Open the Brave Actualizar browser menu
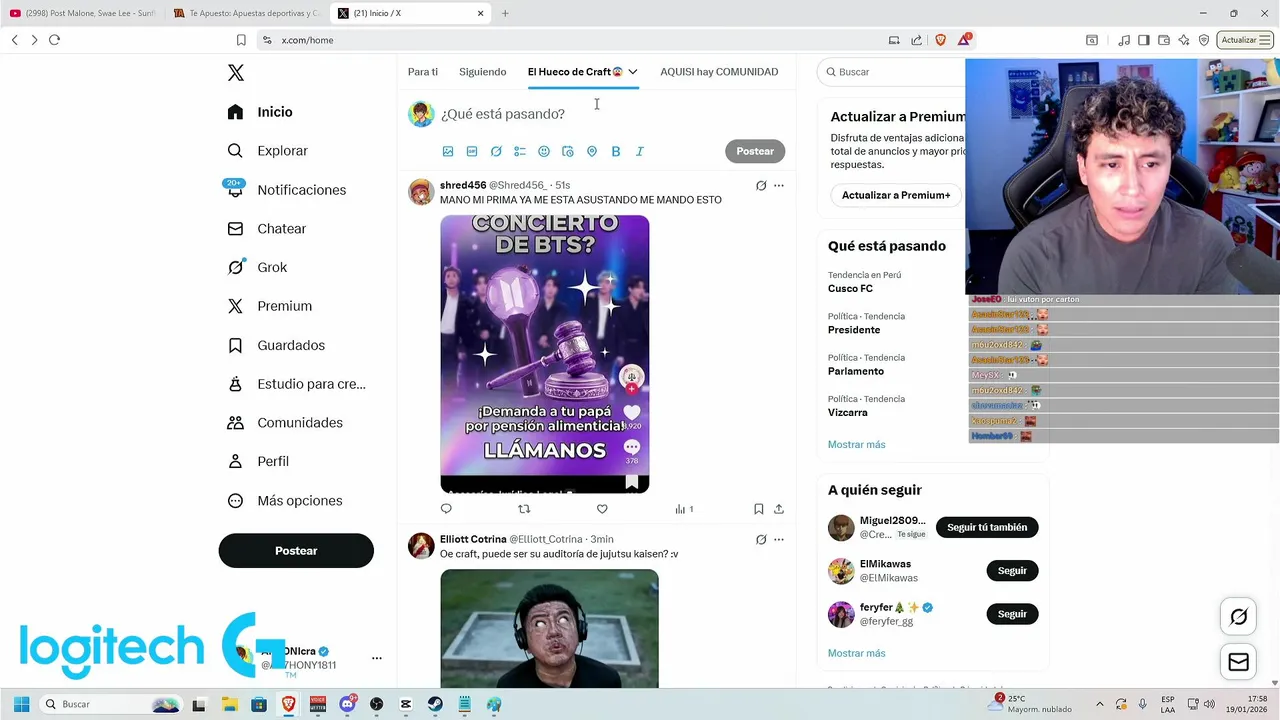 pyautogui.click(x=1244, y=40)
